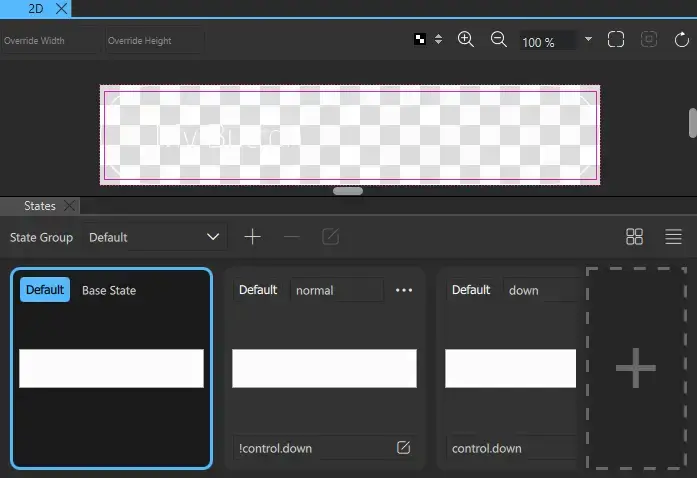
Task: Click the 100 % zoom value field
Action: pos(549,42)
